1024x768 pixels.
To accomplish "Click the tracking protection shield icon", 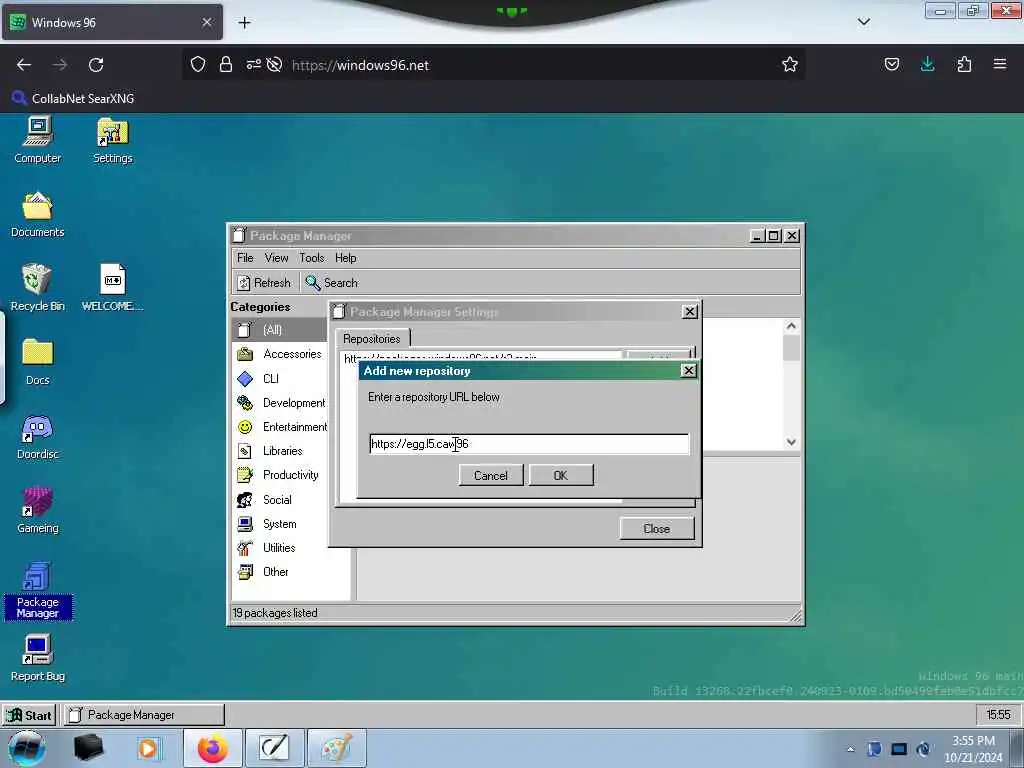I will tap(198, 65).
